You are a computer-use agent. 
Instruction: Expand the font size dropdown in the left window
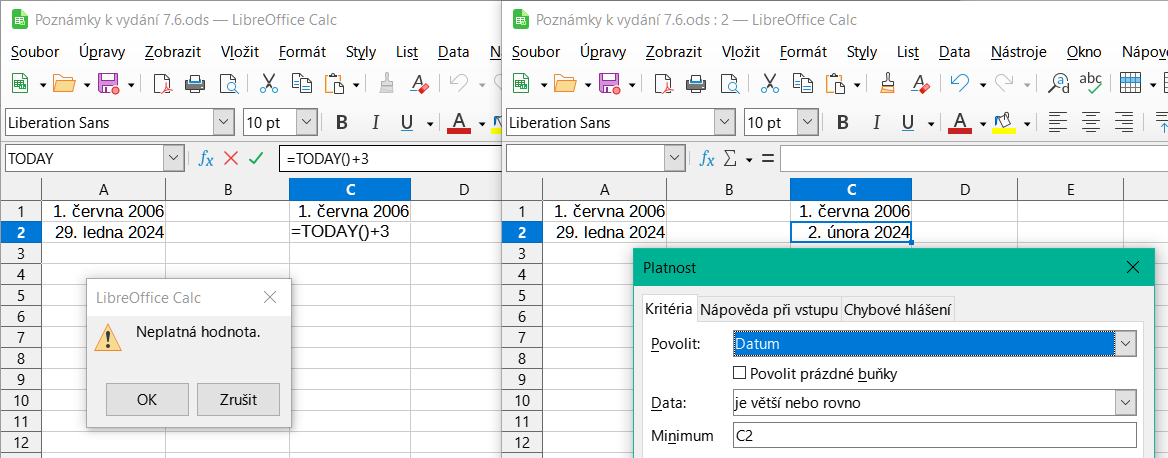306,123
